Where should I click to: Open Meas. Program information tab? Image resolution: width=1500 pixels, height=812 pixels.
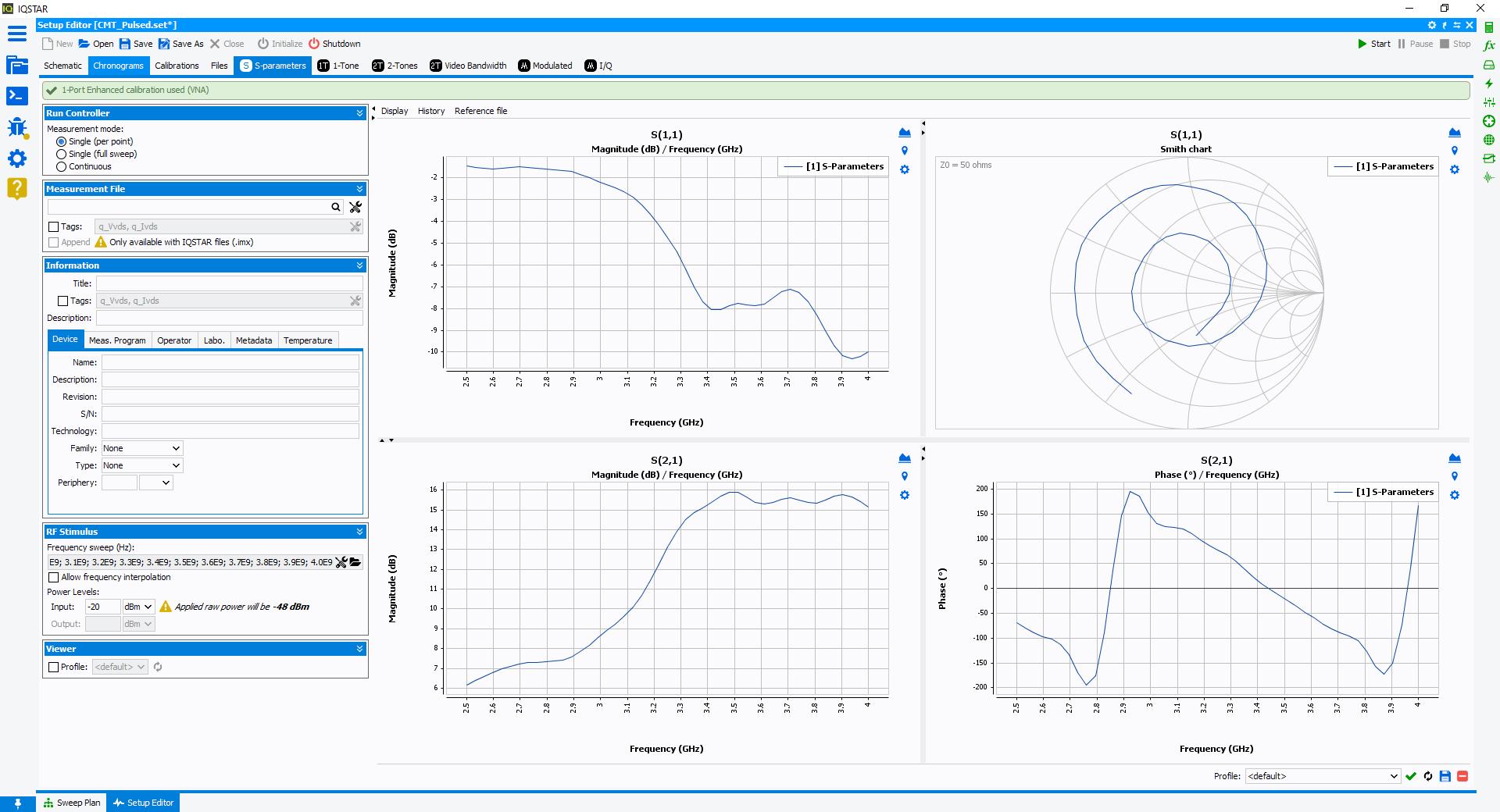pos(117,340)
